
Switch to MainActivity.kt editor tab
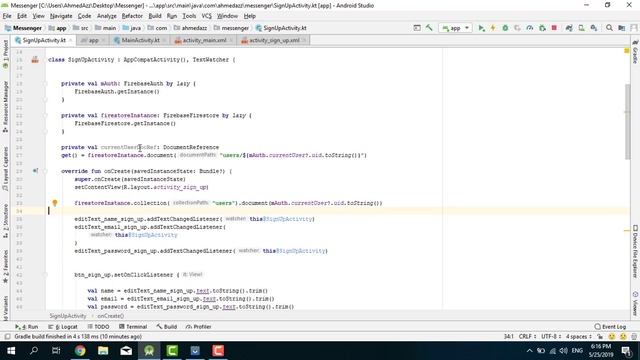140,40
